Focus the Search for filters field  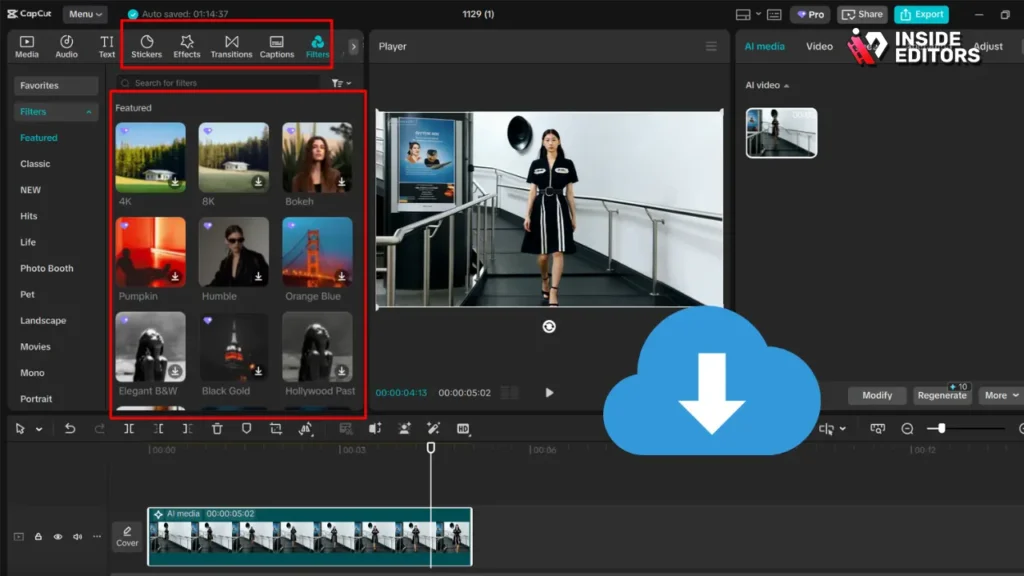(219, 83)
